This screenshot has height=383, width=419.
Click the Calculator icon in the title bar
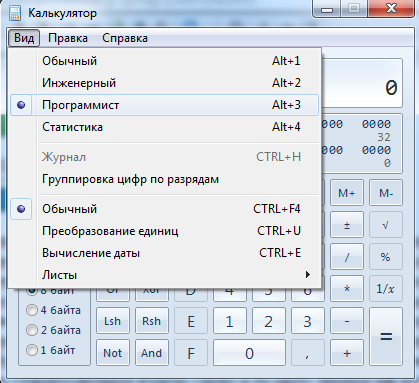coord(15,13)
